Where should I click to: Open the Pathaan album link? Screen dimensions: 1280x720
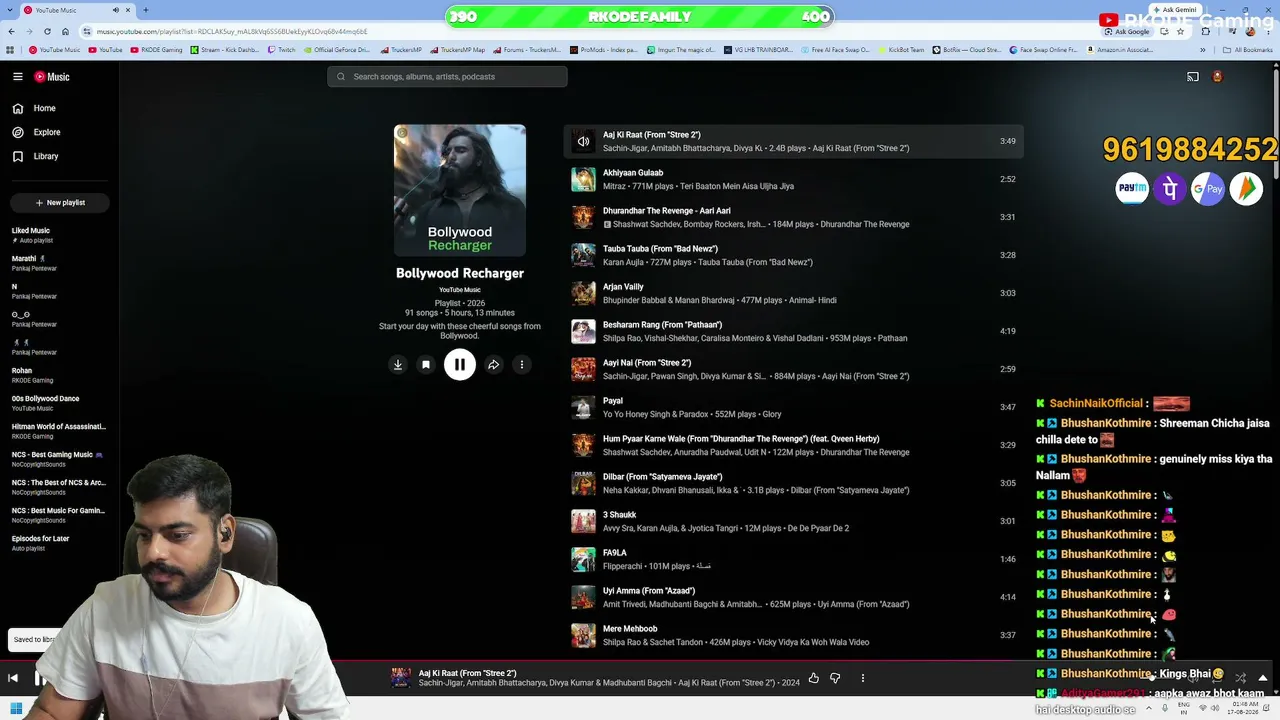tap(892, 338)
